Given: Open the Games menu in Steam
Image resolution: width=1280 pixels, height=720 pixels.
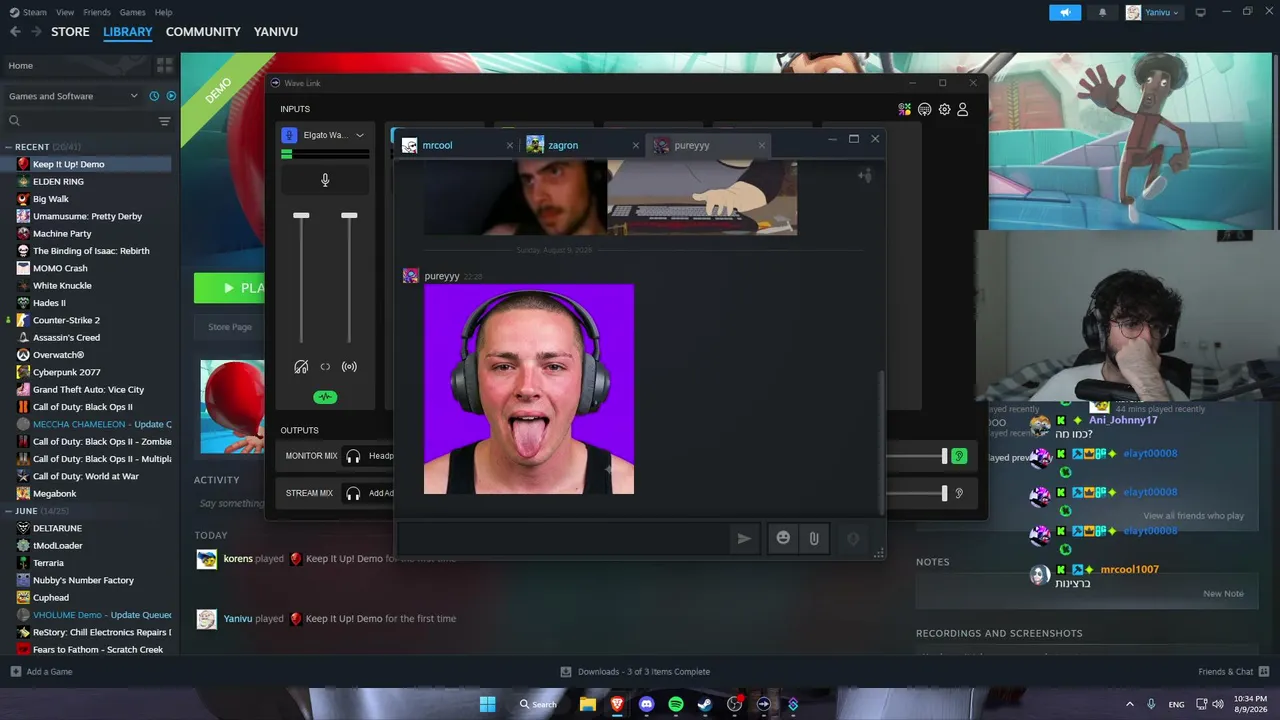Looking at the screenshot, I should (132, 12).
